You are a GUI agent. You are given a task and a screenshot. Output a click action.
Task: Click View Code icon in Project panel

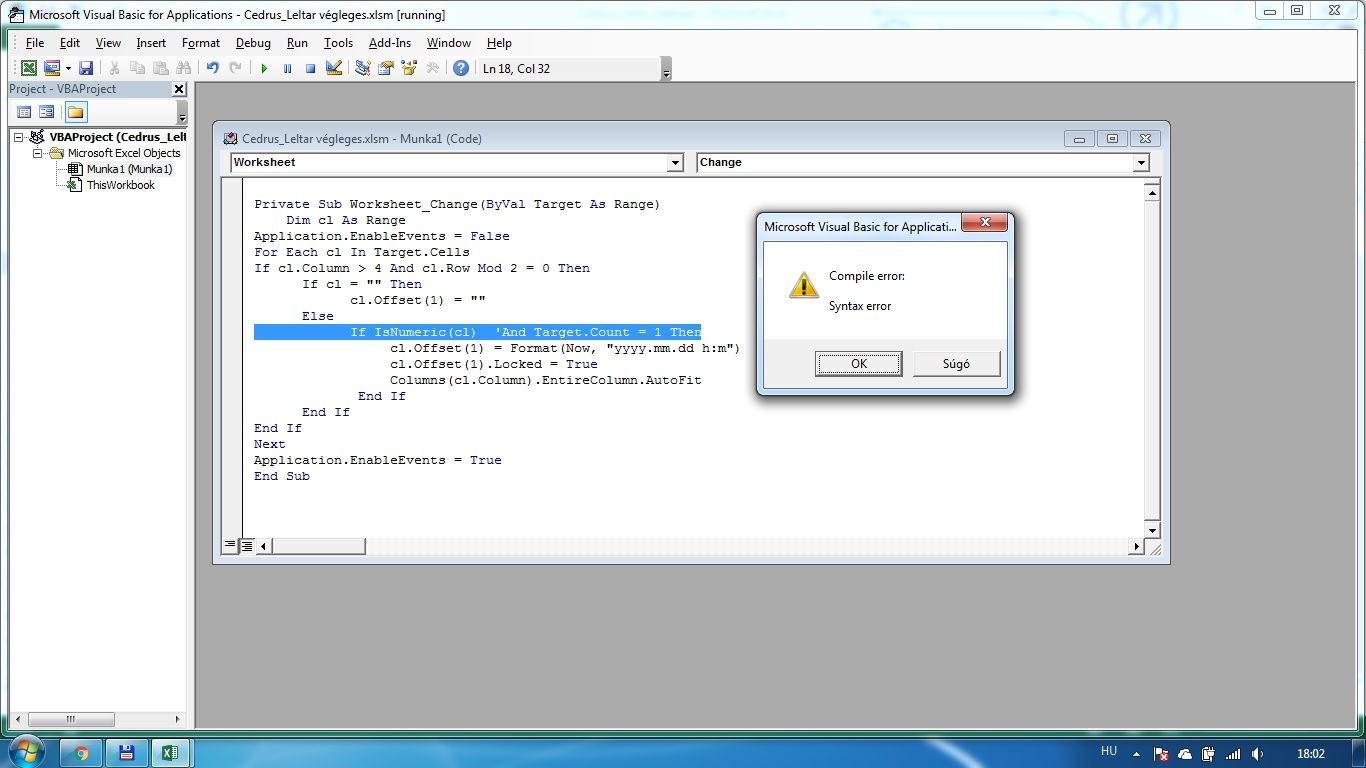pyautogui.click(x=25, y=112)
